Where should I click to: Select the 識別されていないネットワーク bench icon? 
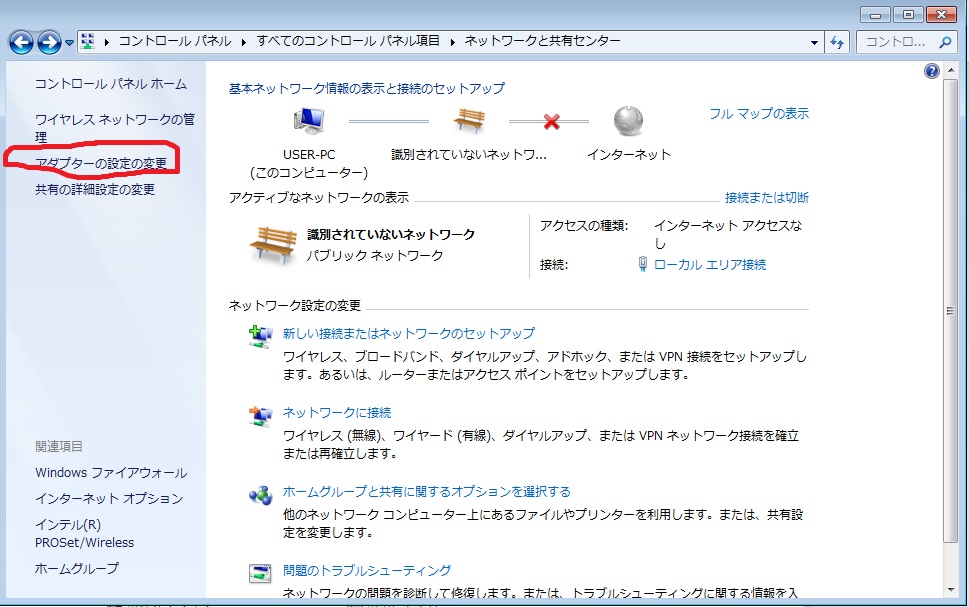pos(265,243)
